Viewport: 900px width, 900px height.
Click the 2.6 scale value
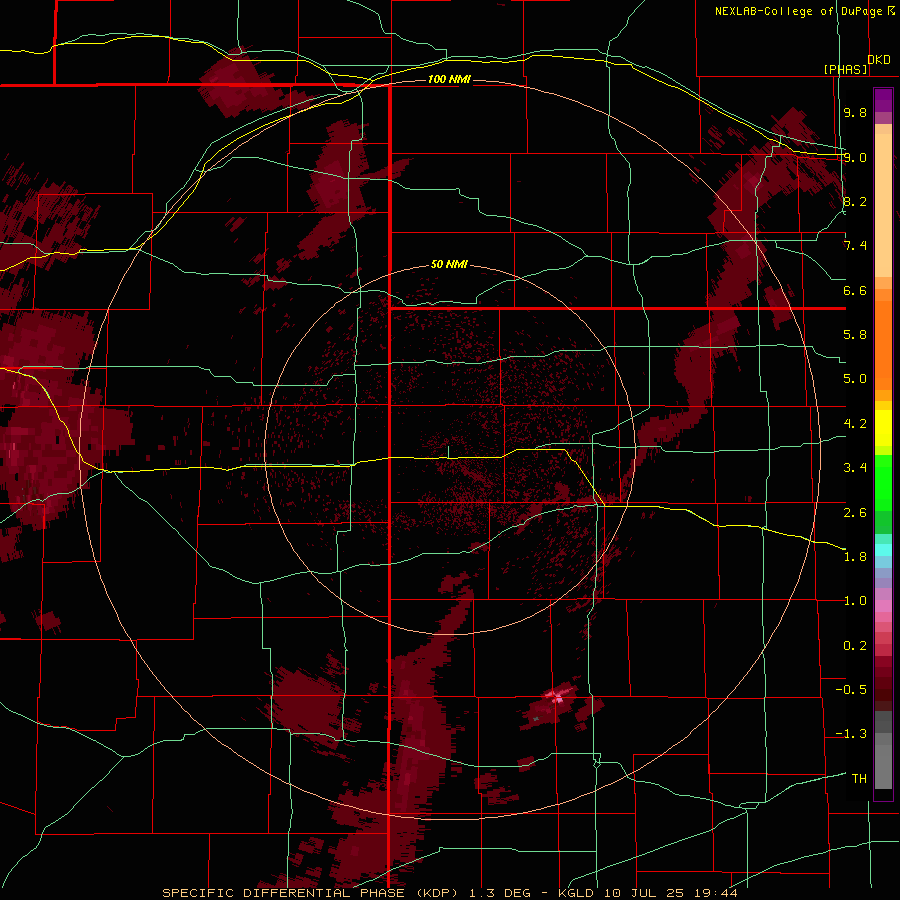[x=855, y=513]
